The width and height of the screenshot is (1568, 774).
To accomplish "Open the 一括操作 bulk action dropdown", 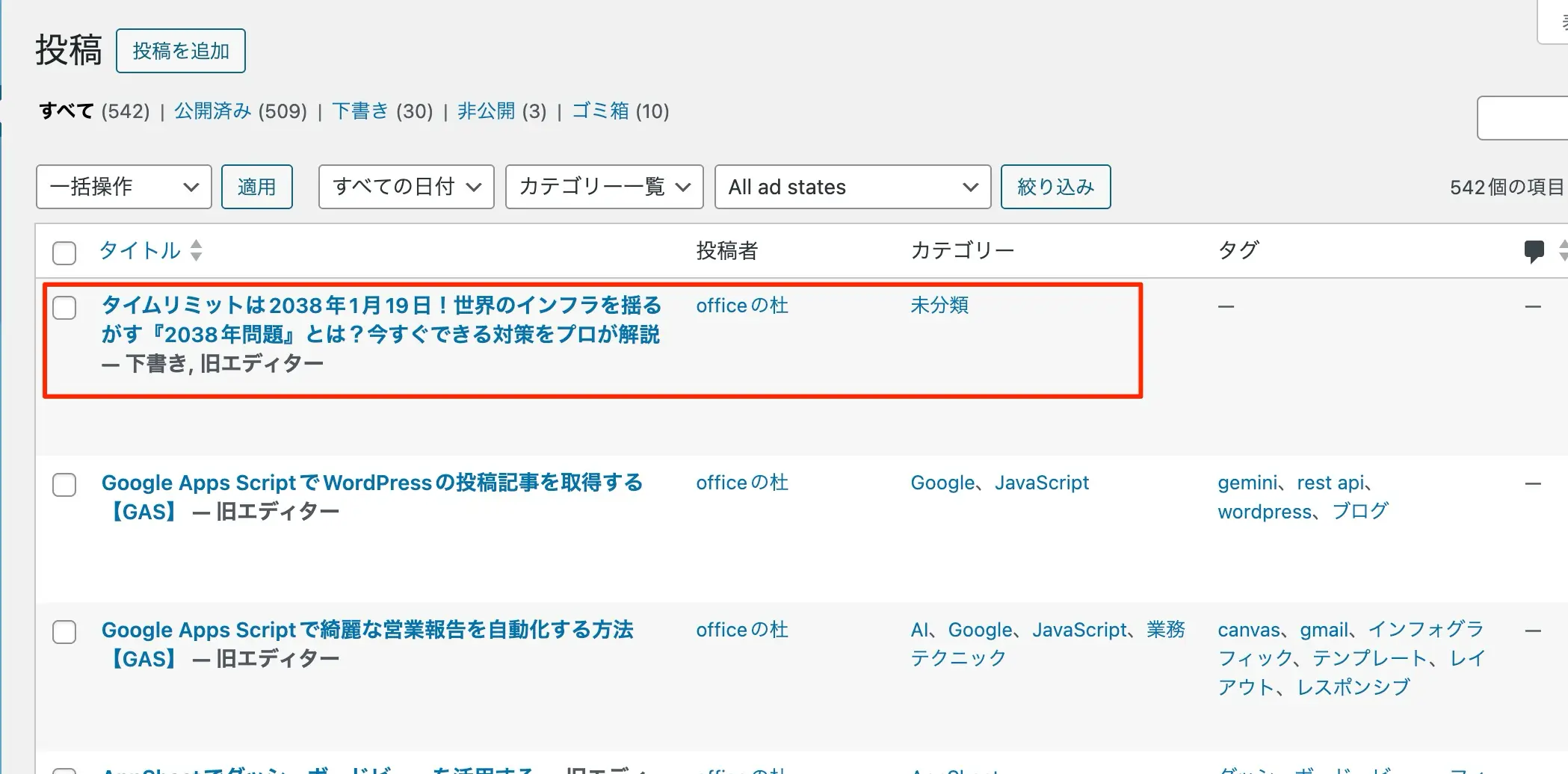I will pos(124,187).
